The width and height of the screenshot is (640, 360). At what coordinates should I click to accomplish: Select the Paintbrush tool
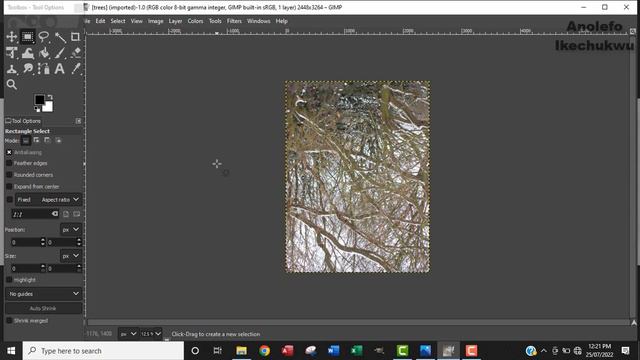(60, 53)
